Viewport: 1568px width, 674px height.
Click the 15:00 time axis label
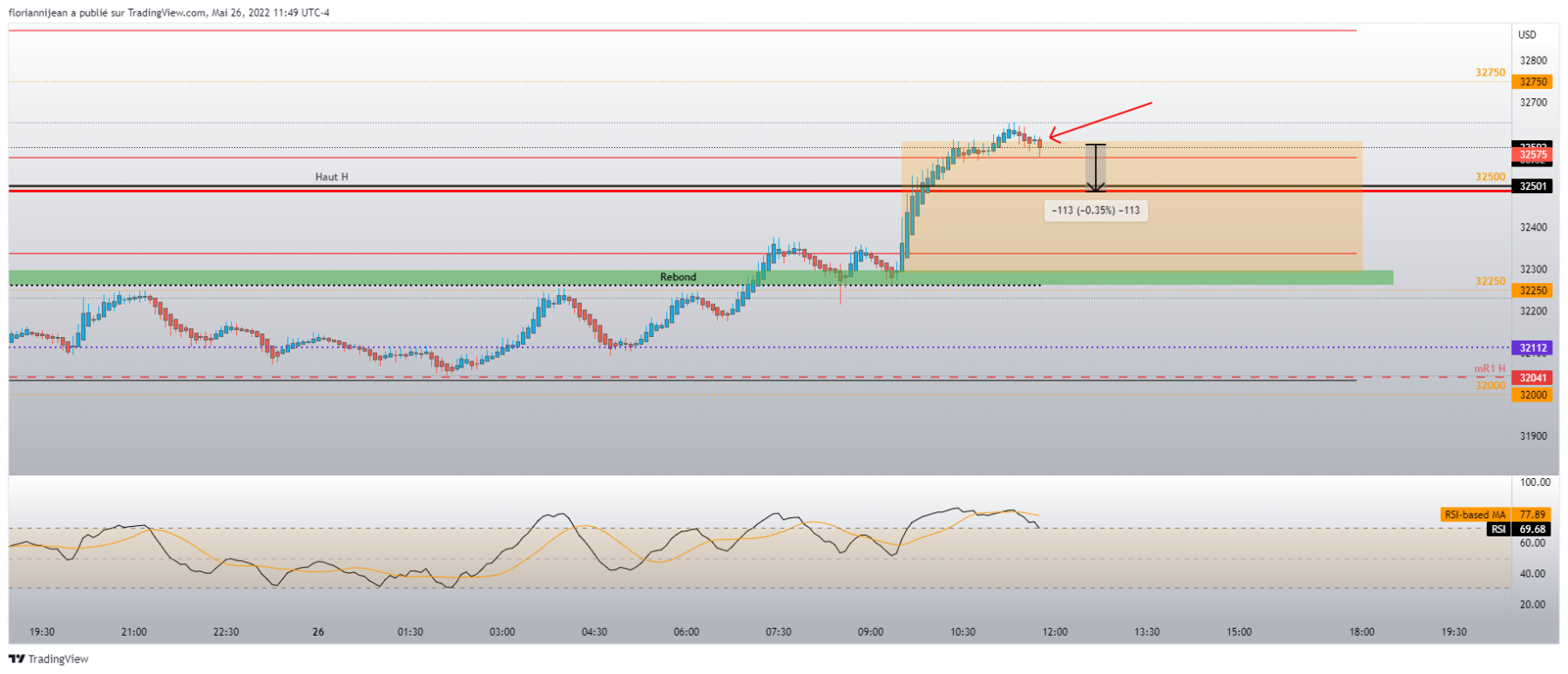(1239, 632)
